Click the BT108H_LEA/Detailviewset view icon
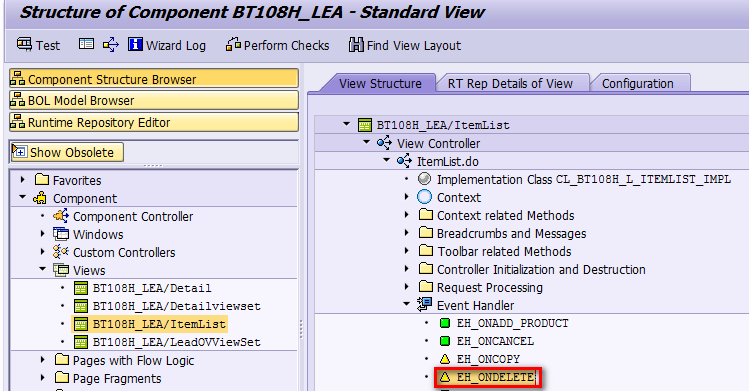Screen dimensions: 749x391 [81, 306]
